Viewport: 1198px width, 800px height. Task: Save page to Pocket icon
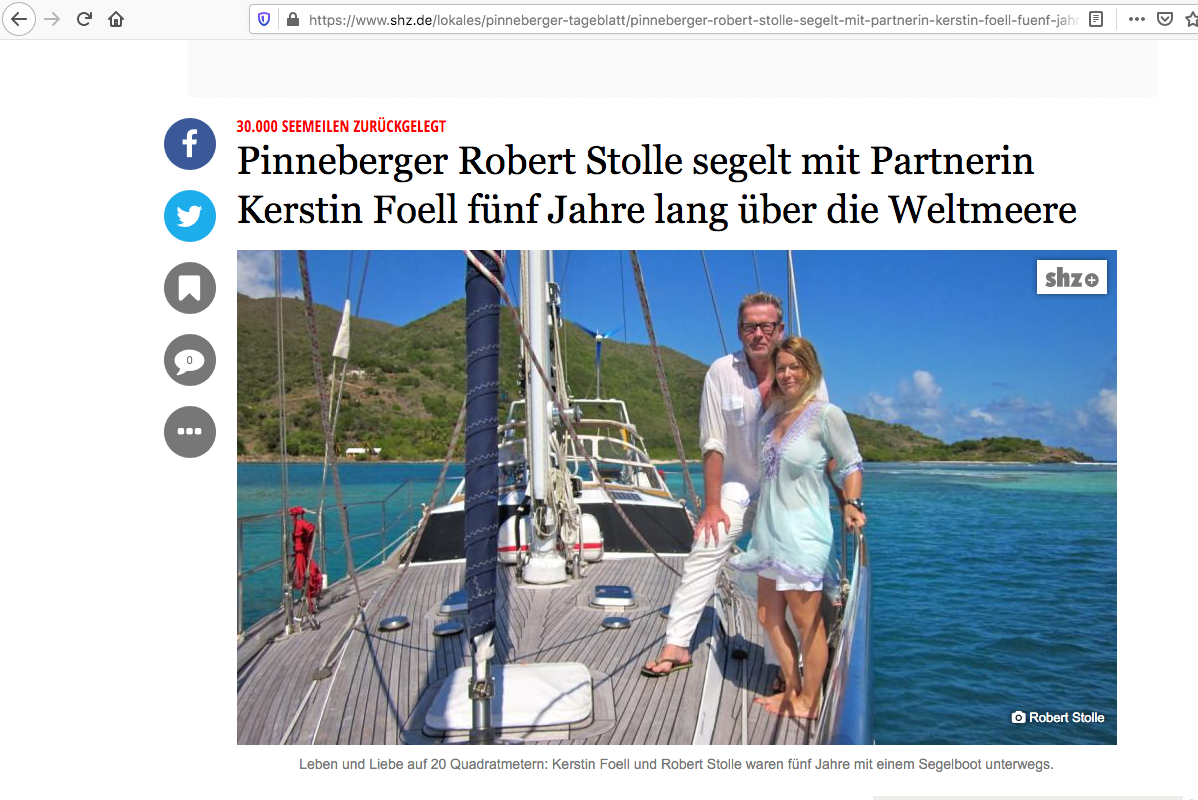(x=1164, y=19)
